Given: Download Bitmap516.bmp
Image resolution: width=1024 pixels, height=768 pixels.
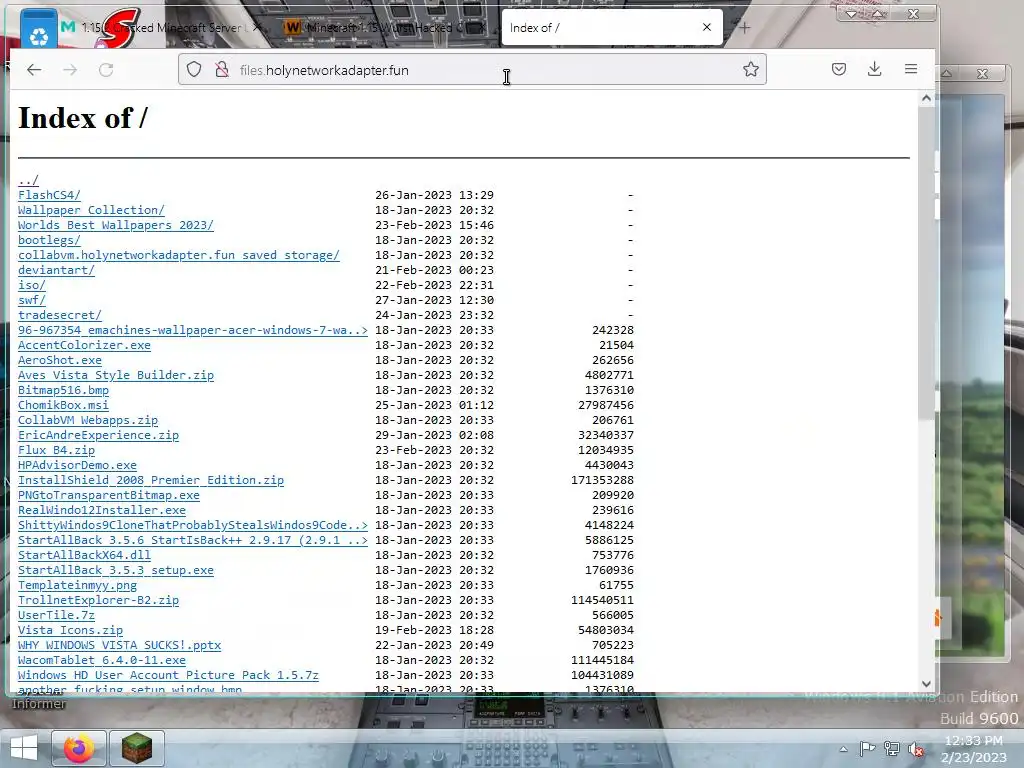Looking at the screenshot, I should pos(63,391).
